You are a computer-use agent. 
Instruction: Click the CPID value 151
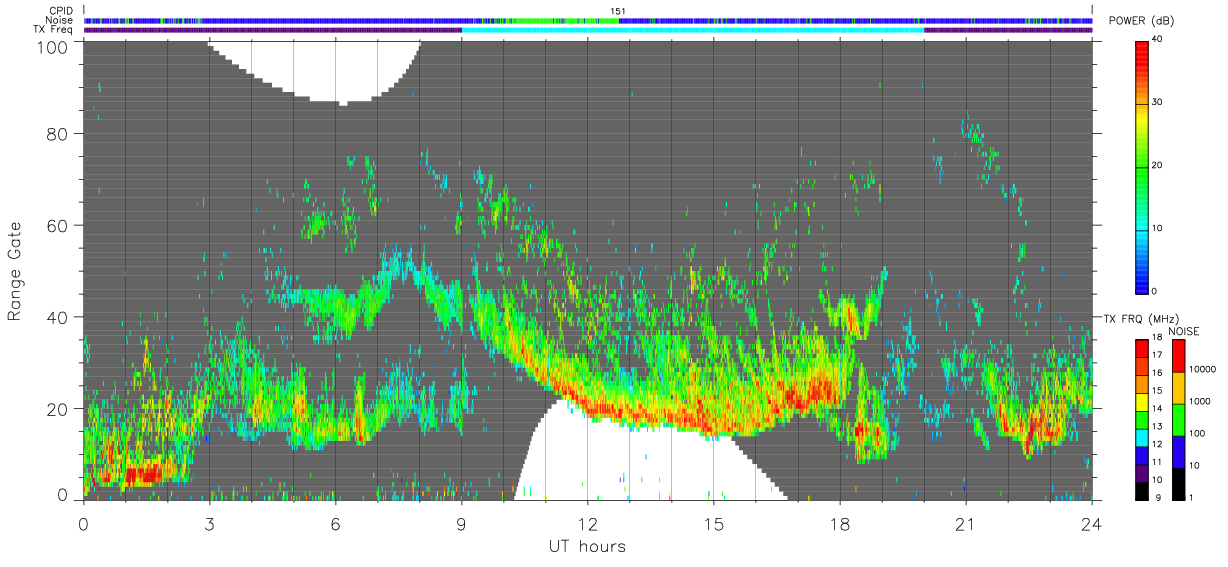tap(618, 11)
